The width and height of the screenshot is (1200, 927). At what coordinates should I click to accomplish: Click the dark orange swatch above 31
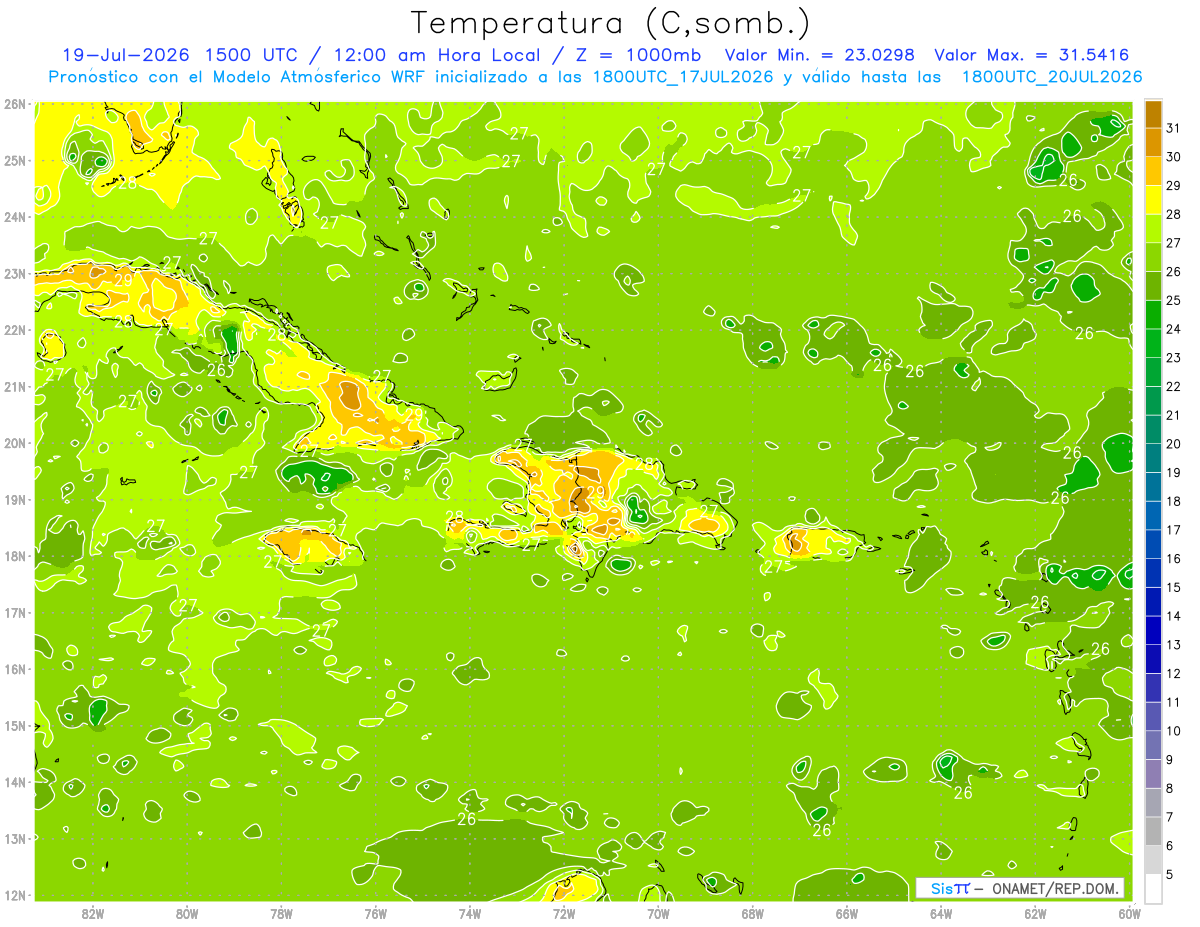[1153, 113]
